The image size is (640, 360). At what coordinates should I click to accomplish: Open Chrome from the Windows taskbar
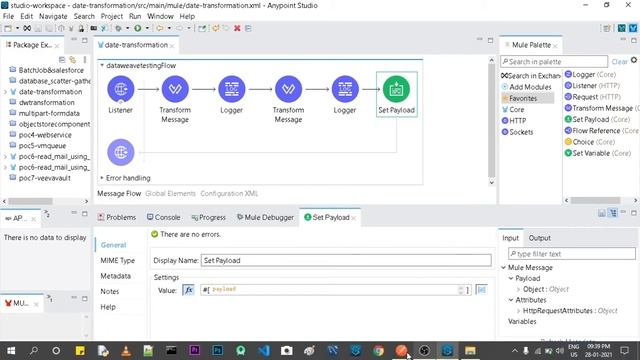point(378,351)
